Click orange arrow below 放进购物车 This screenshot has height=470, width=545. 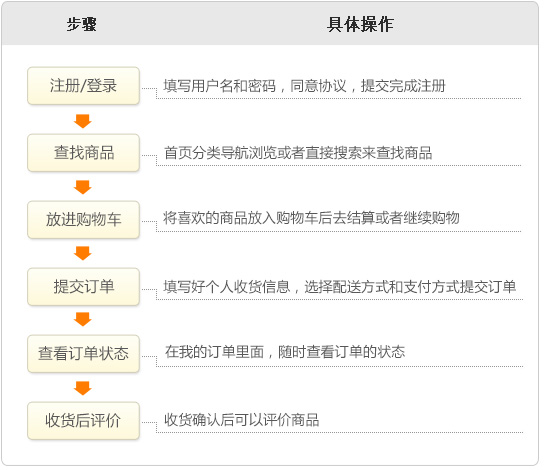83,253
